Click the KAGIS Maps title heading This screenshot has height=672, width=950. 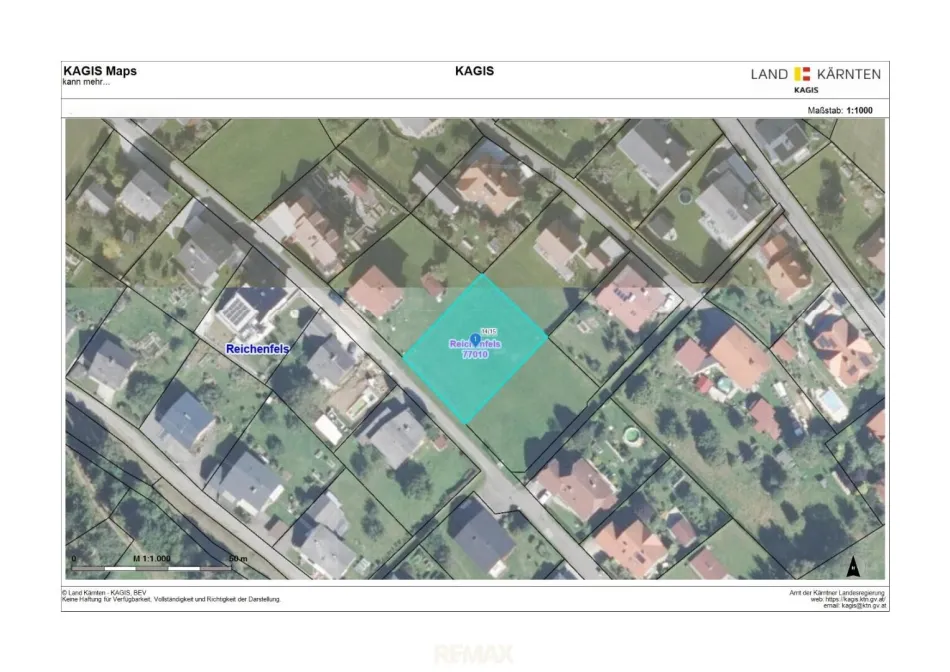(x=100, y=71)
